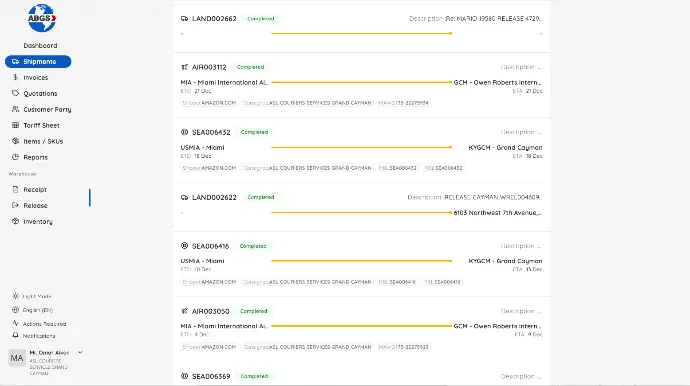Open the Invoices menu item
This screenshot has height=386, width=690.
[38, 77]
